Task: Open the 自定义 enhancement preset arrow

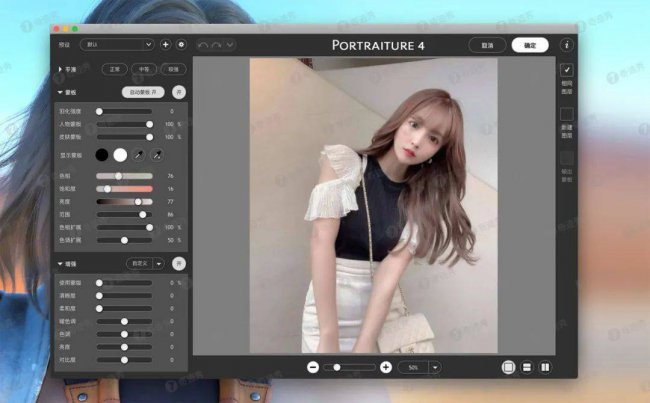Action: [x=159, y=264]
